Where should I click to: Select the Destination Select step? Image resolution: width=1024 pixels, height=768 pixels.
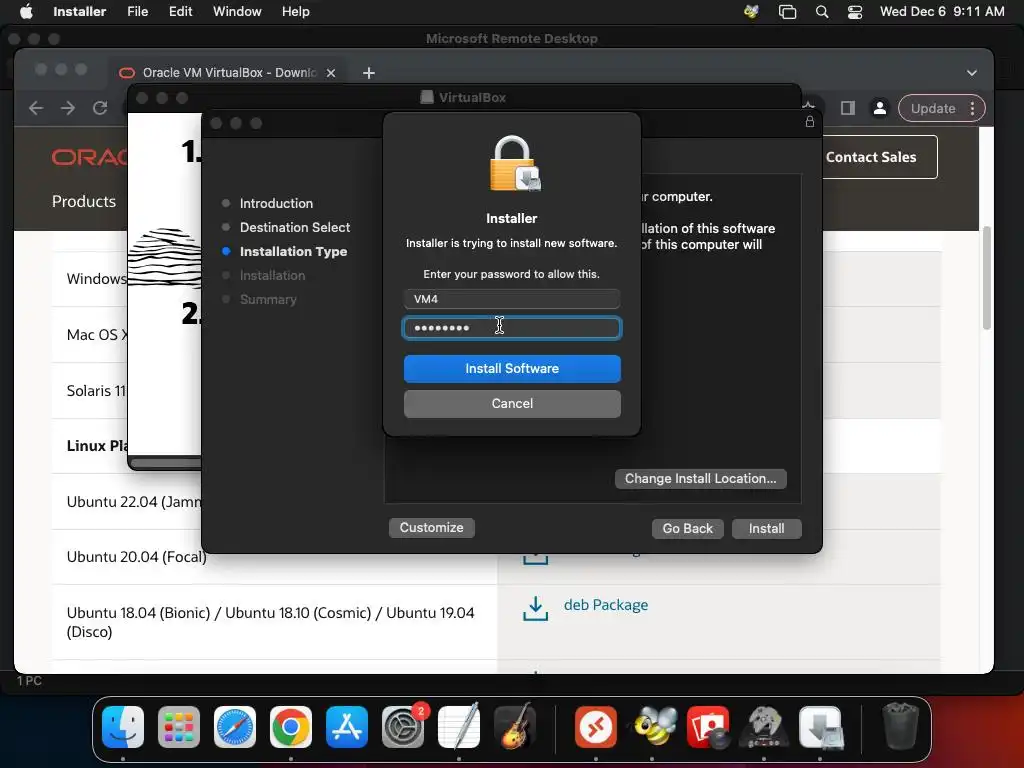295,227
